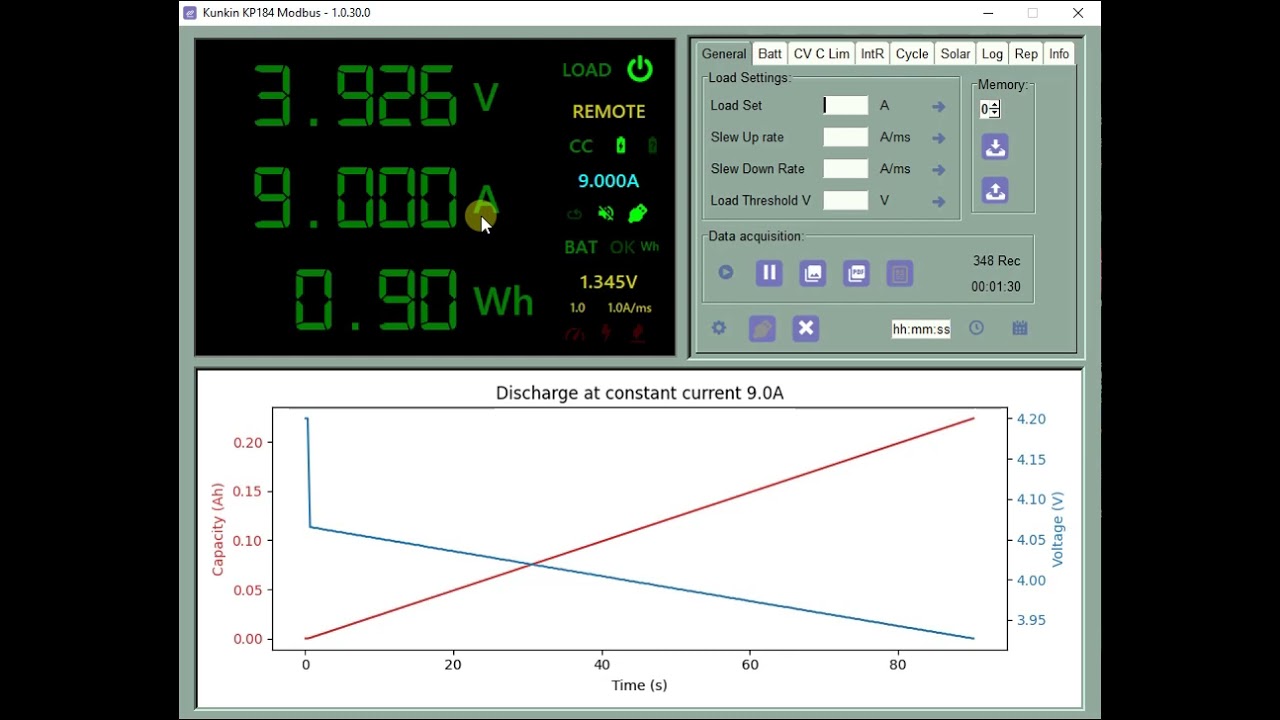
Task: Open the Cycle tab
Action: pos(912,54)
